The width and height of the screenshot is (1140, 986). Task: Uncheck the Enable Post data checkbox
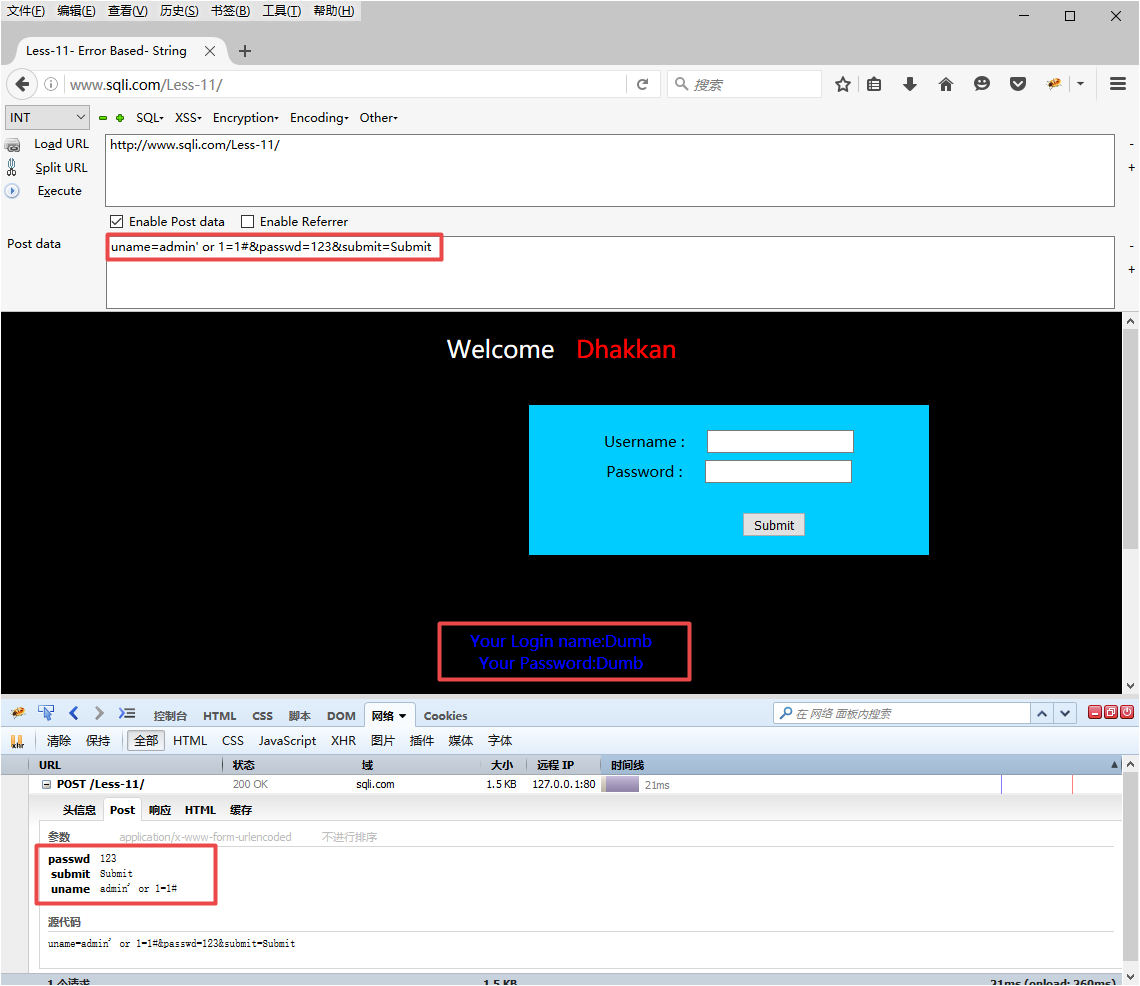pos(117,221)
